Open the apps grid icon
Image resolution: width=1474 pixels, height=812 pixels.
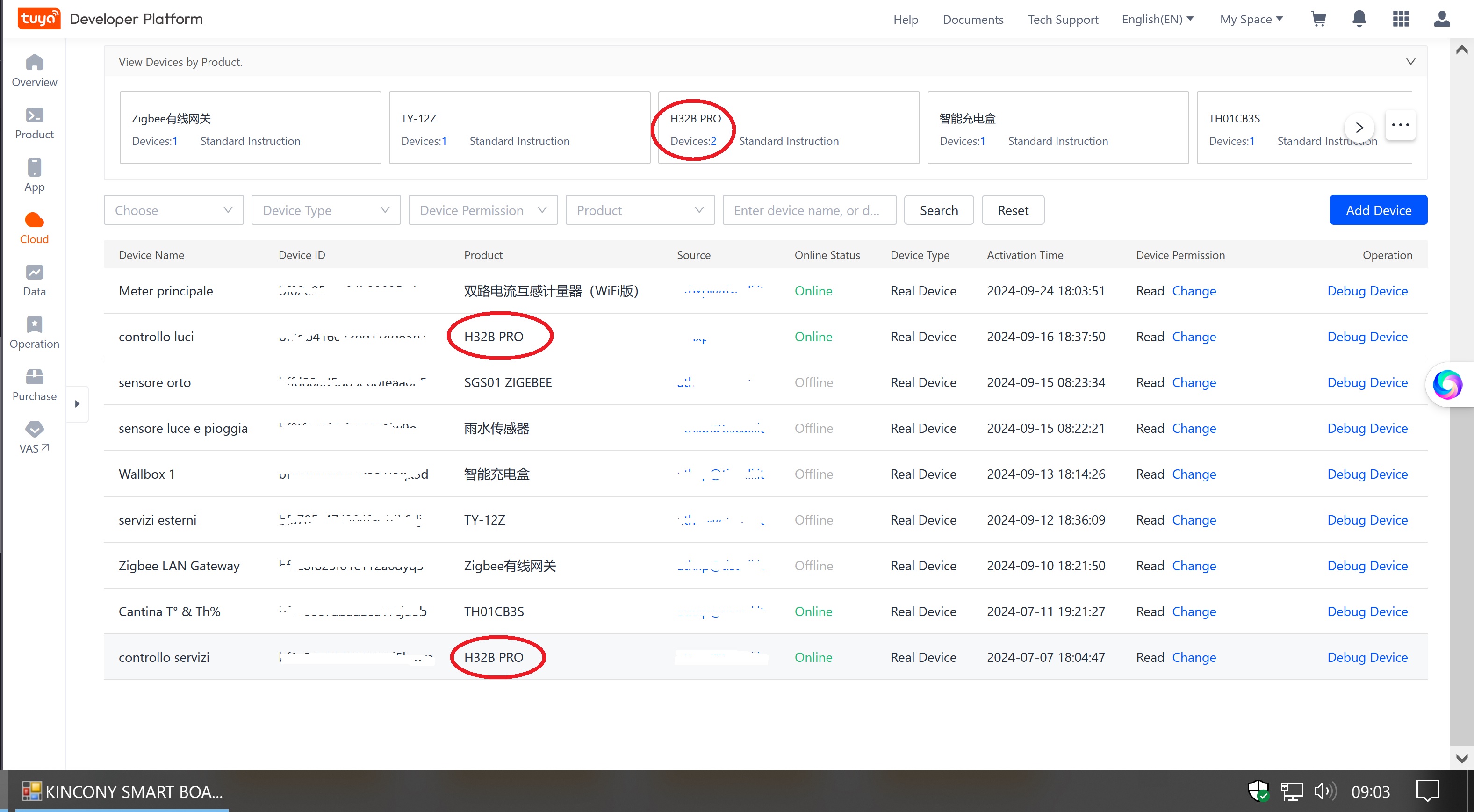[x=1400, y=19]
